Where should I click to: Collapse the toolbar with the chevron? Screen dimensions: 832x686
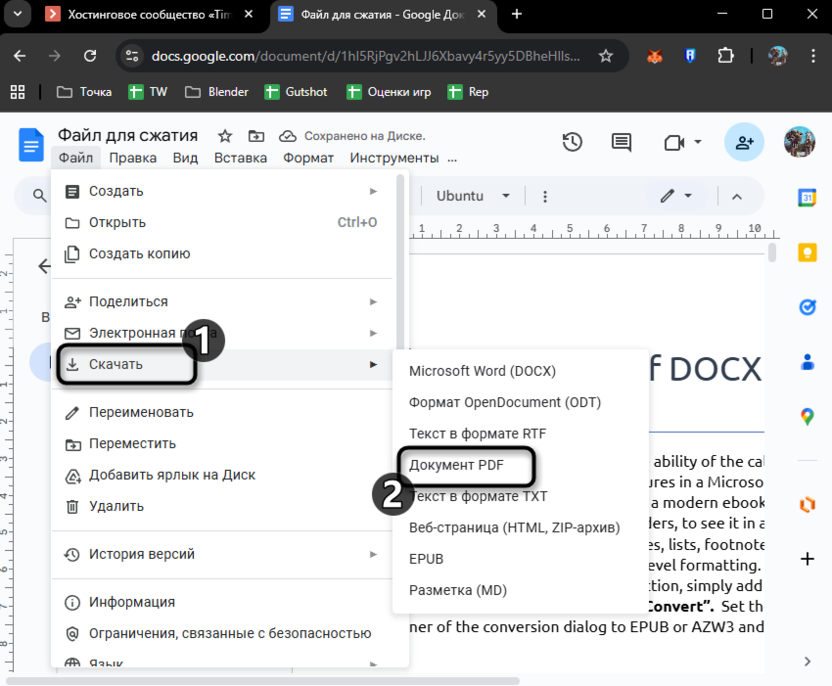click(737, 196)
